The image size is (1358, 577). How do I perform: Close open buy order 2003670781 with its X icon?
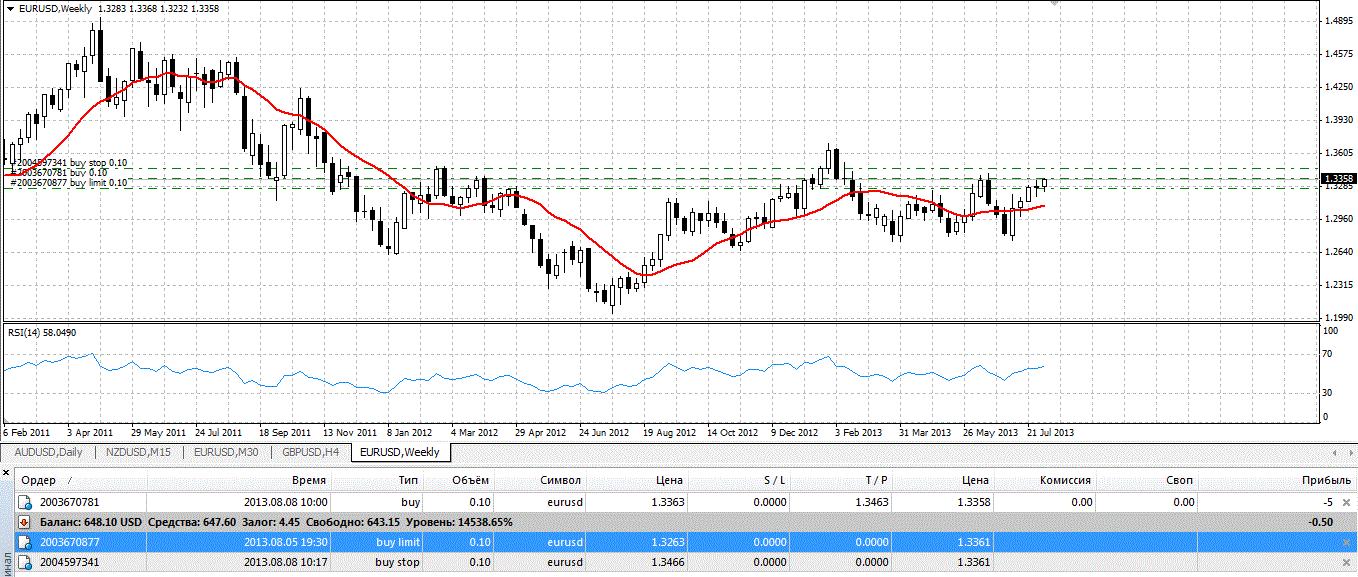click(x=1346, y=502)
